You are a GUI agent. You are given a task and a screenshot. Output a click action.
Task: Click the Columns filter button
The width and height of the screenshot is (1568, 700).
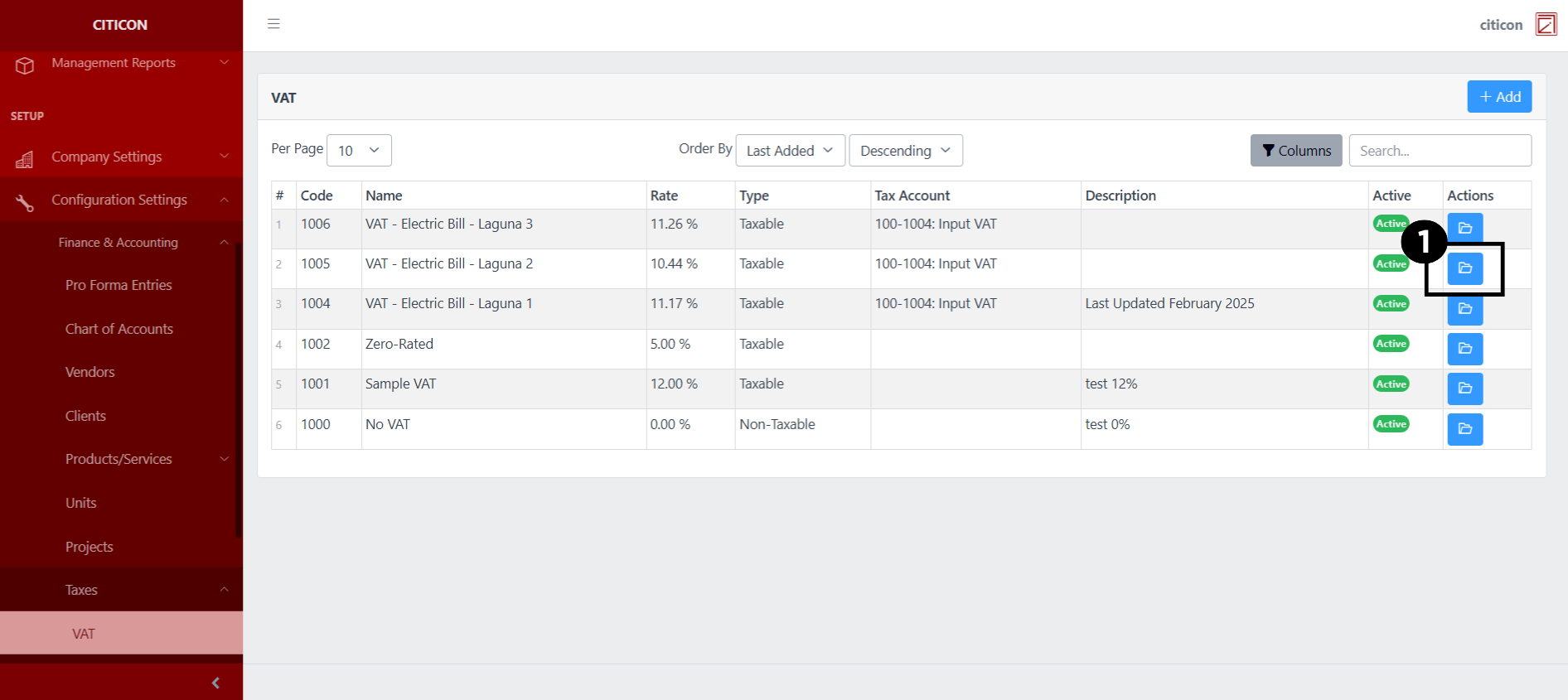pos(1295,151)
